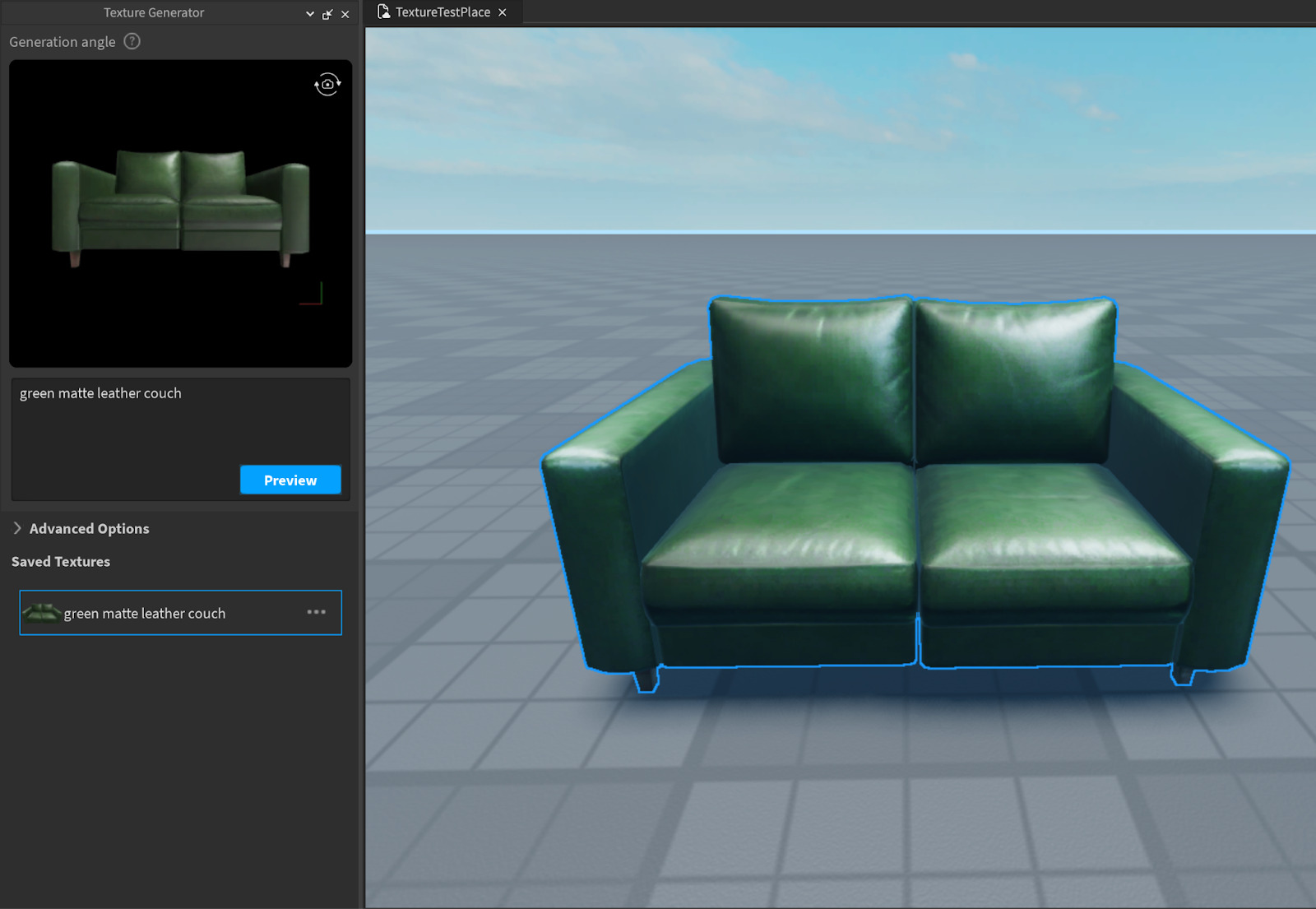
Task: Click the couch preview in Generation angle viewer
Action: coord(181,209)
